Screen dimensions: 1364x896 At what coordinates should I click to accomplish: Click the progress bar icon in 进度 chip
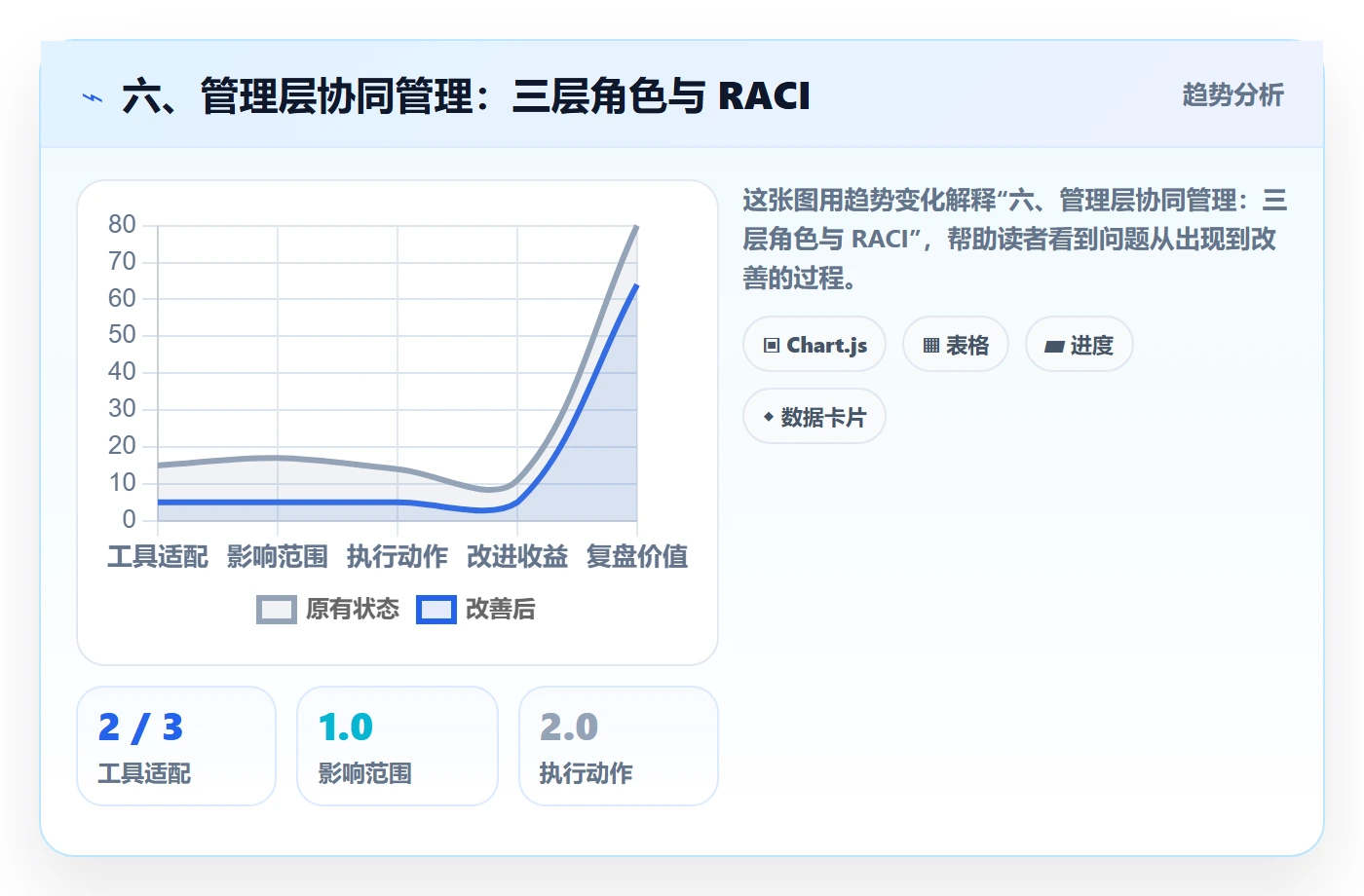point(1054,346)
